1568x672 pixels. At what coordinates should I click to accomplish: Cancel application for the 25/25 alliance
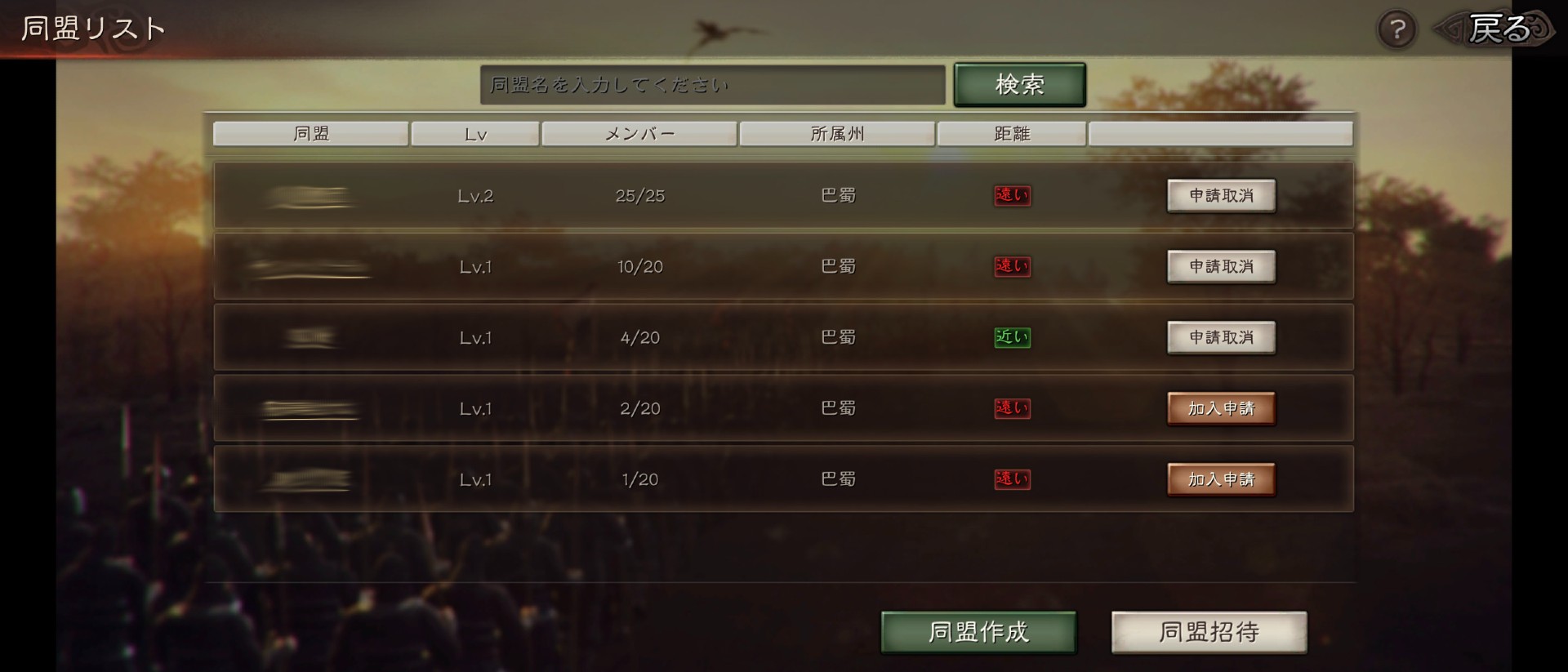click(1221, 196)
